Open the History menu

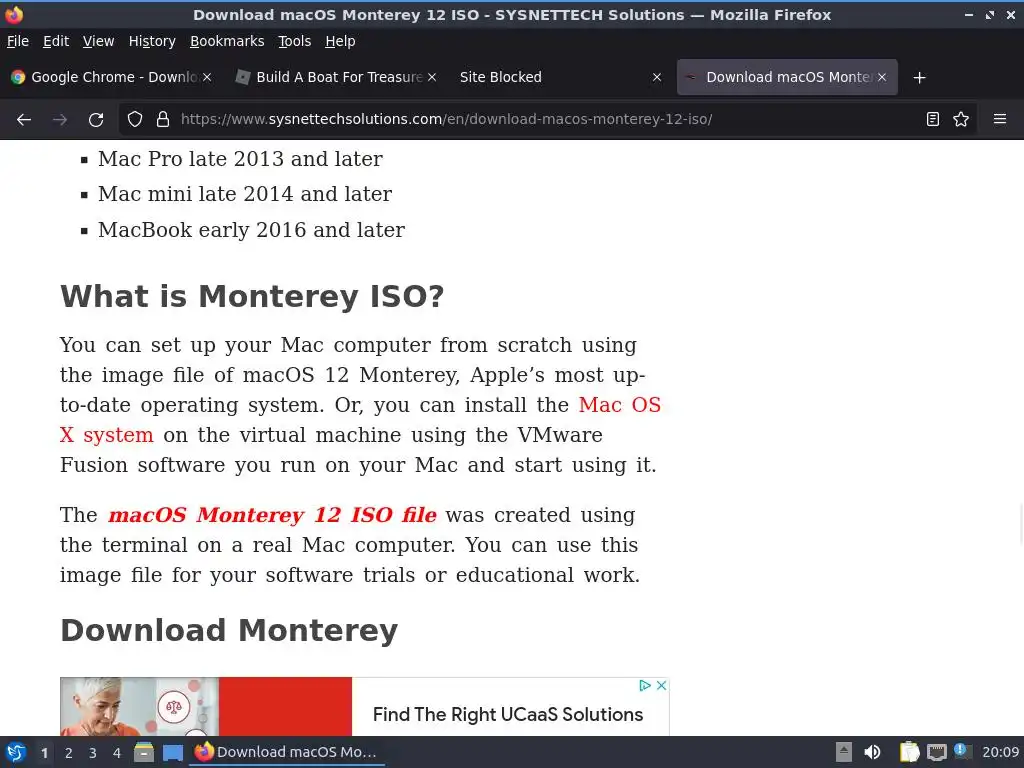coord(152,41)
